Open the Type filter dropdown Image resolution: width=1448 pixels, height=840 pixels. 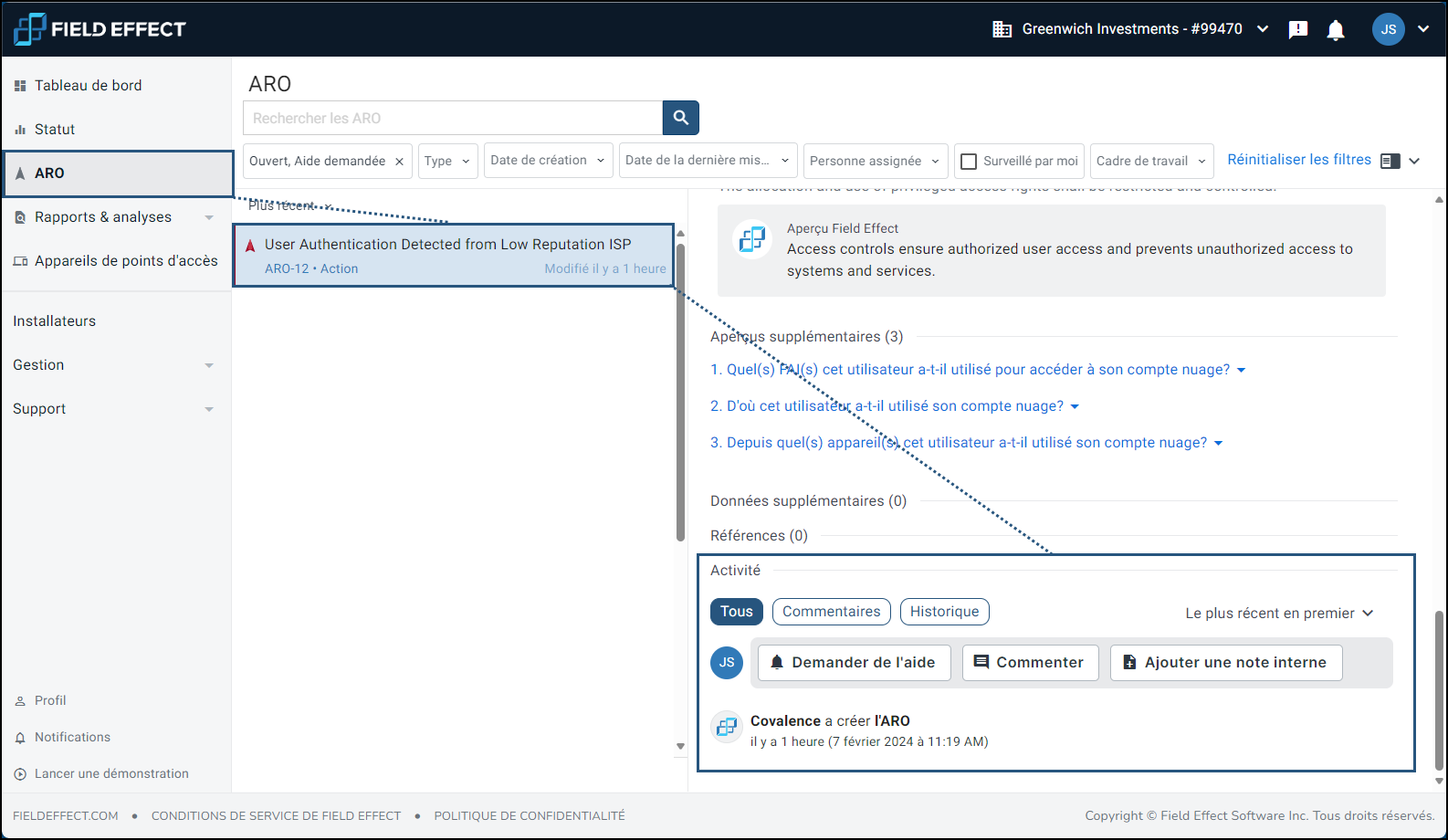pos(448,161)
